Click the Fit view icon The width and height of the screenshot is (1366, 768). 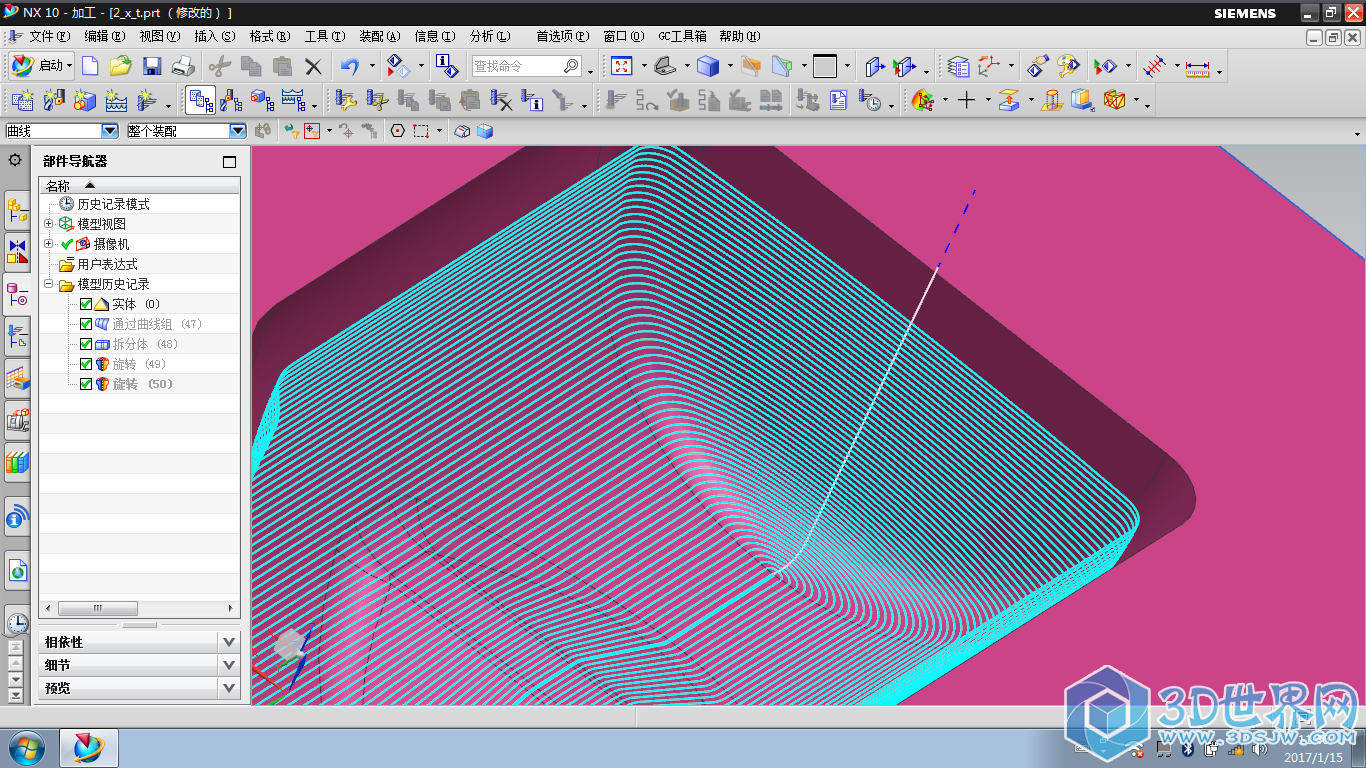622,67
